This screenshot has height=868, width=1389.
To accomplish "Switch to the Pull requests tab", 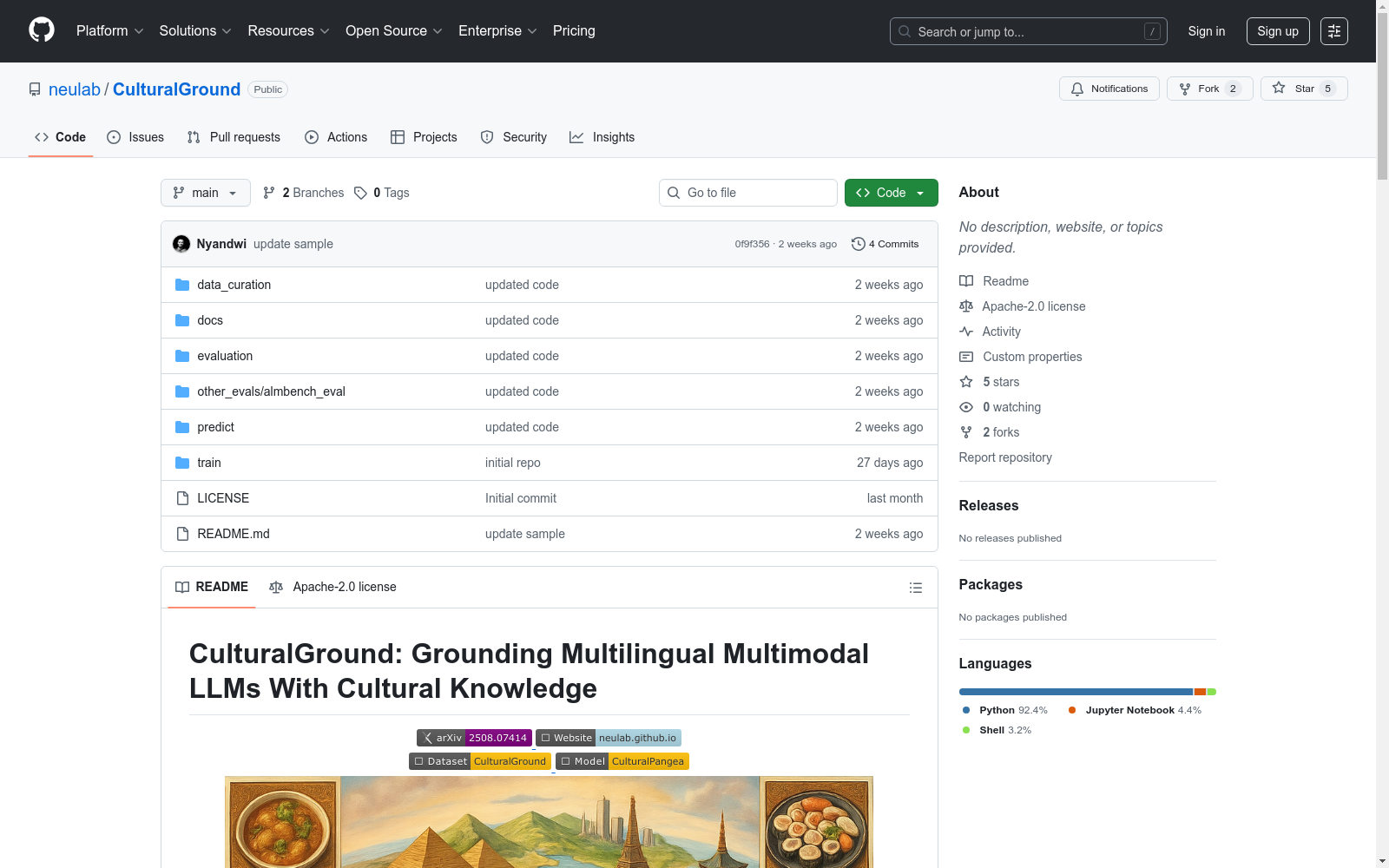I will click(234, 137).
